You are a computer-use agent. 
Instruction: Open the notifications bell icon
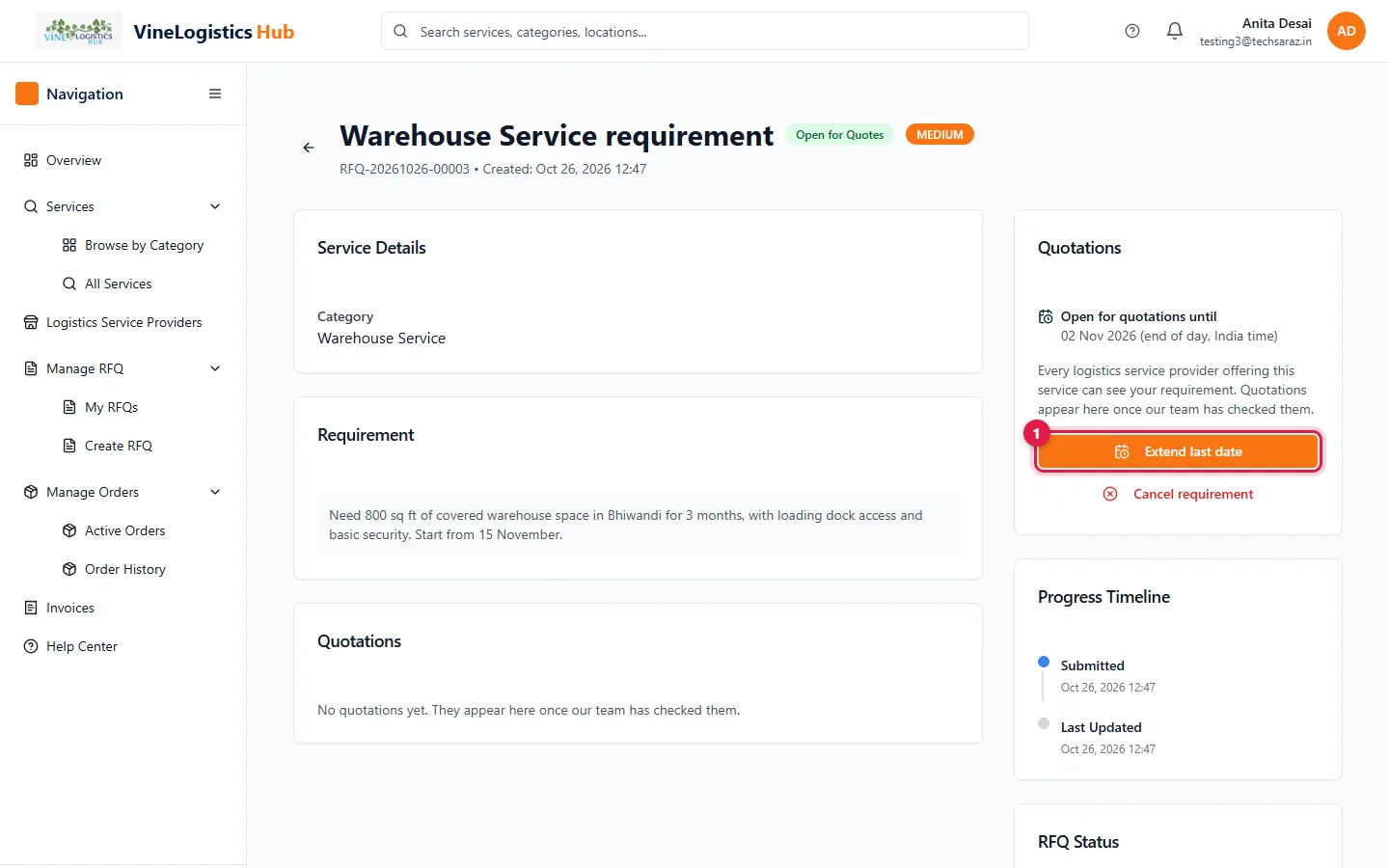1175,31
